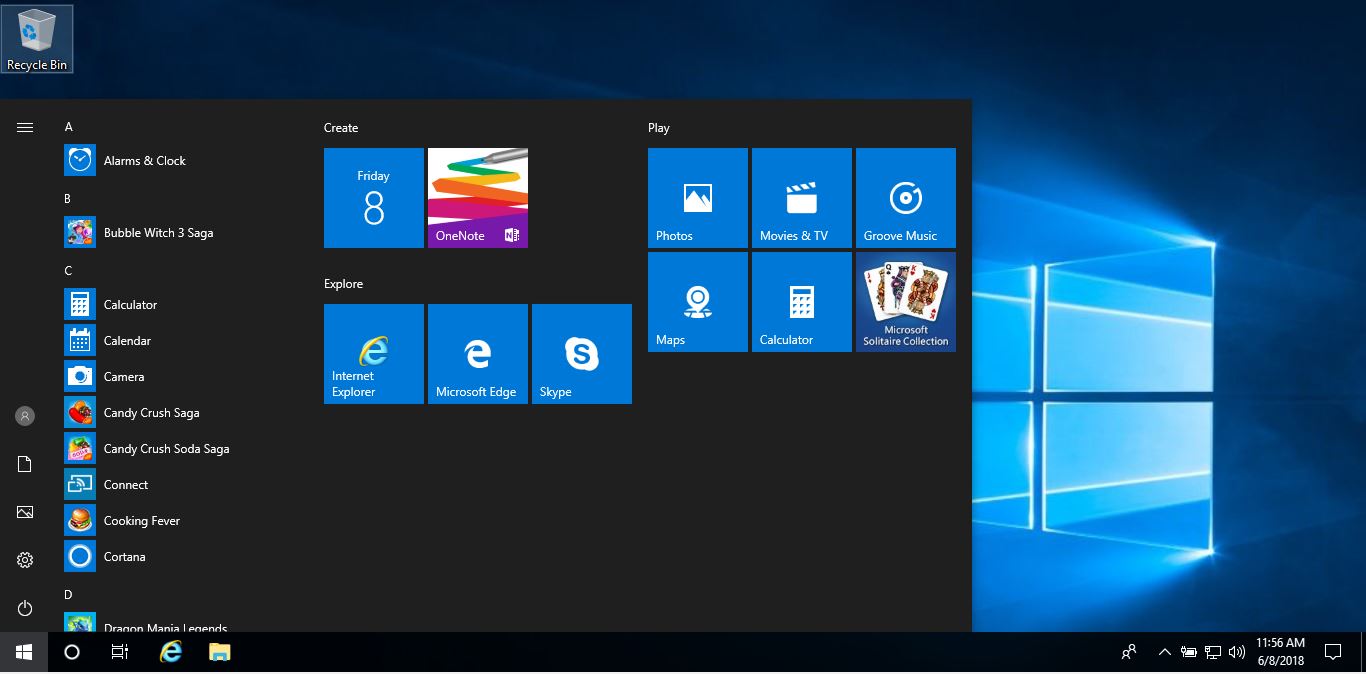Open Settings gear in Start sidebar
This screenshot has width=1366, height=674.
[x=25, y=560]
